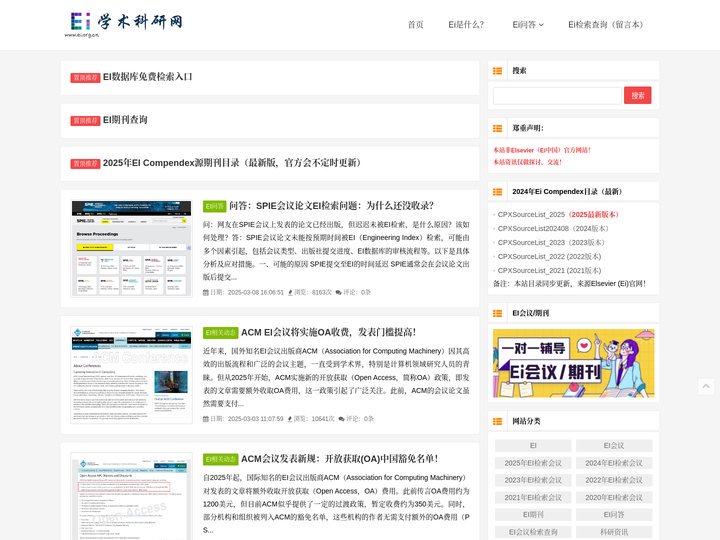Open the EI数据库免费检索入口 post
Screen dimensions: 720x540
pos(147,77)
